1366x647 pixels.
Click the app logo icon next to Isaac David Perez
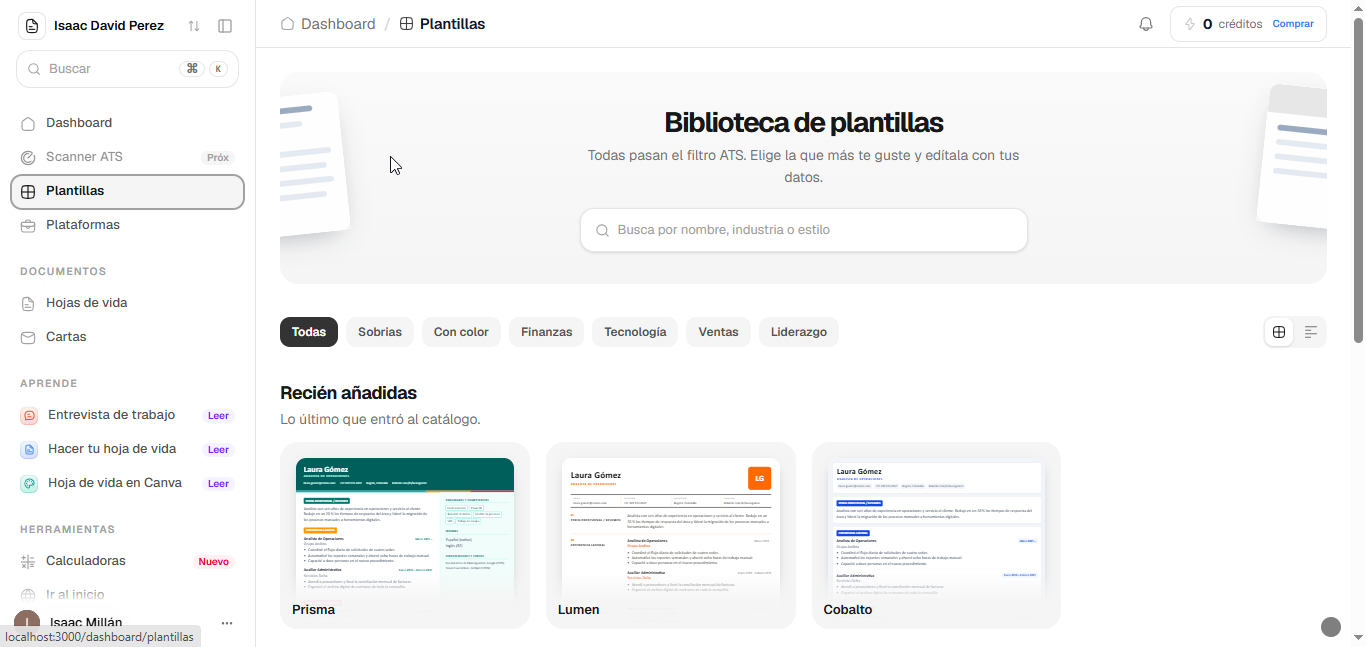click(31, 26)
